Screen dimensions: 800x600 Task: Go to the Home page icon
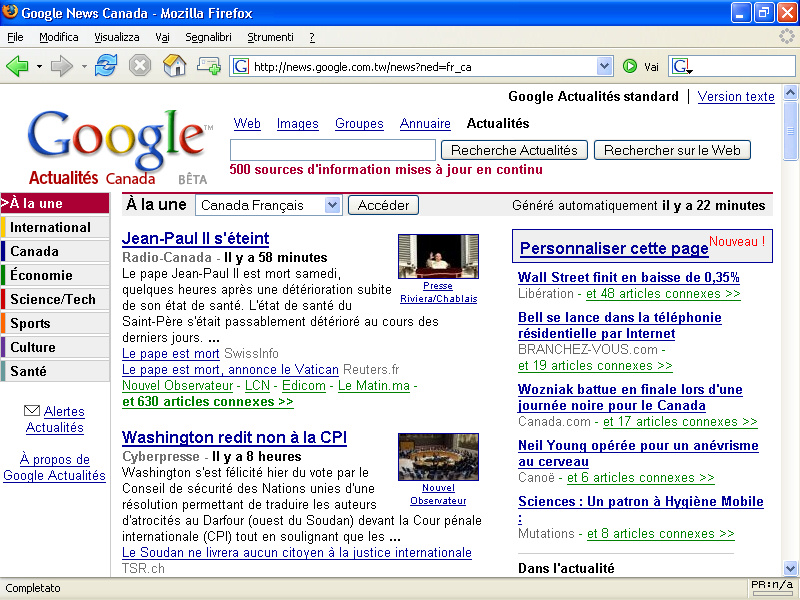point(174,66)
